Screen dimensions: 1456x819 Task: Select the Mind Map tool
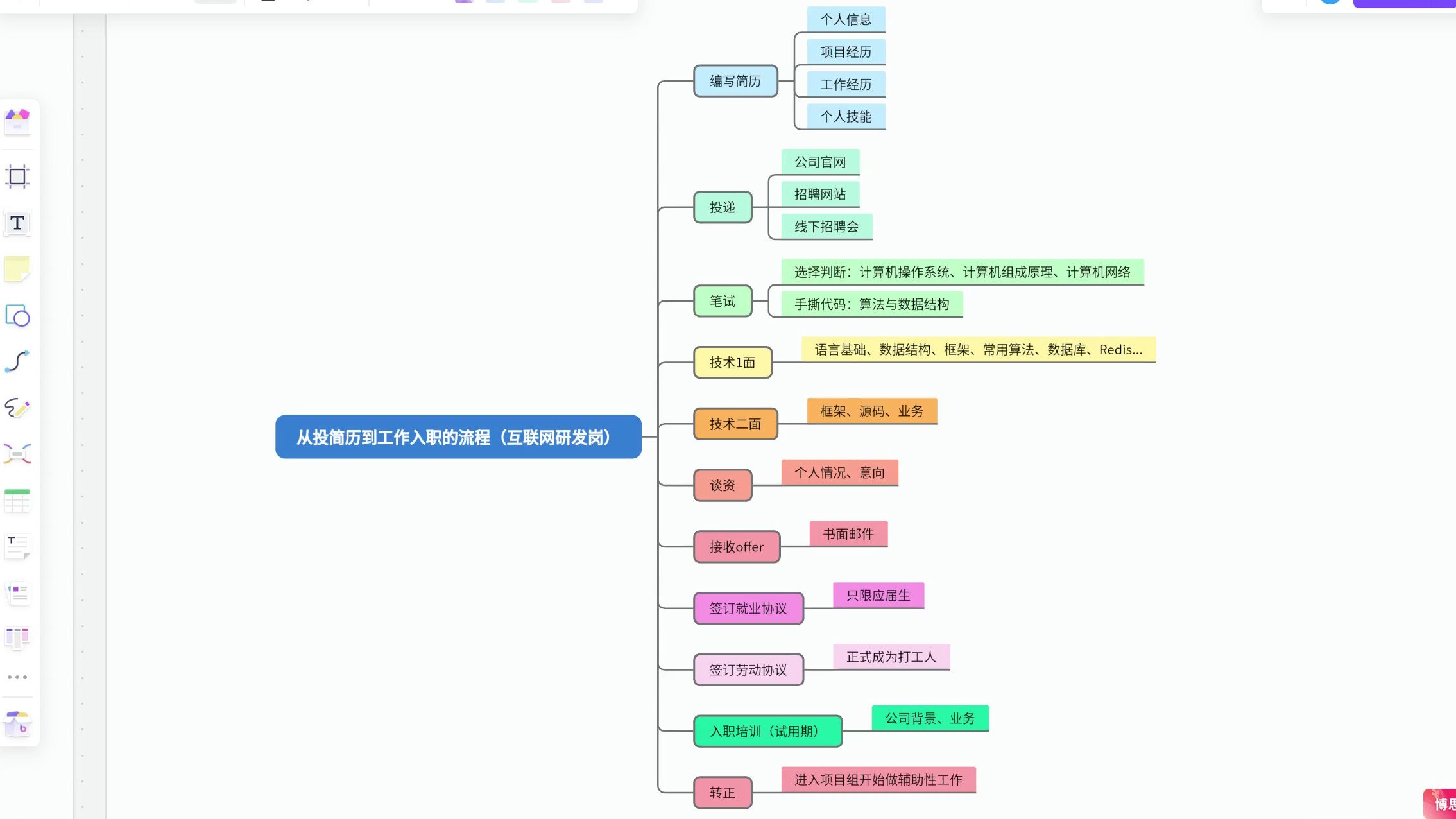tap(17, 454)
